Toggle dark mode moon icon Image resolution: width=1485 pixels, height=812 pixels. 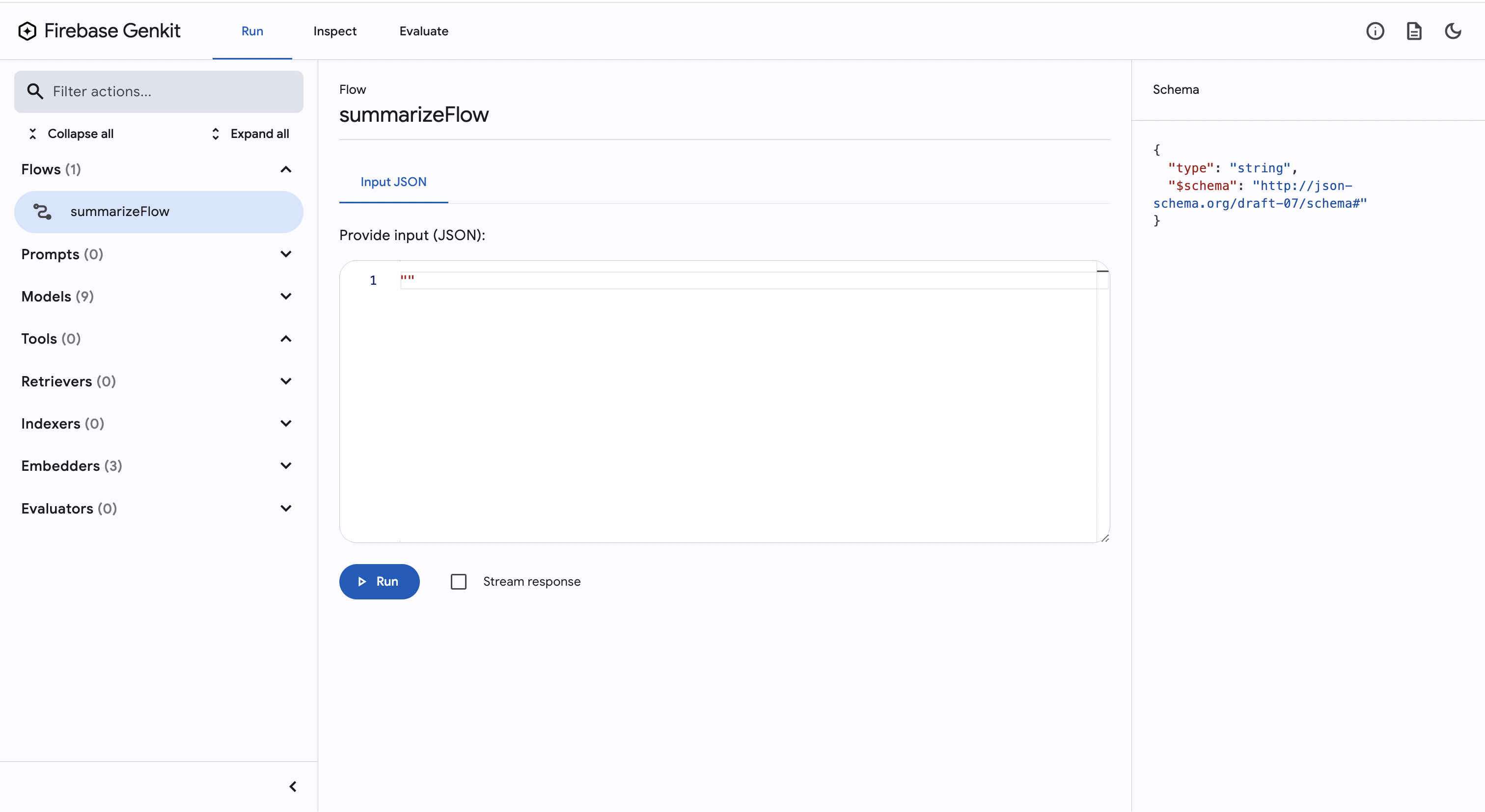(x=1453, y=31)
